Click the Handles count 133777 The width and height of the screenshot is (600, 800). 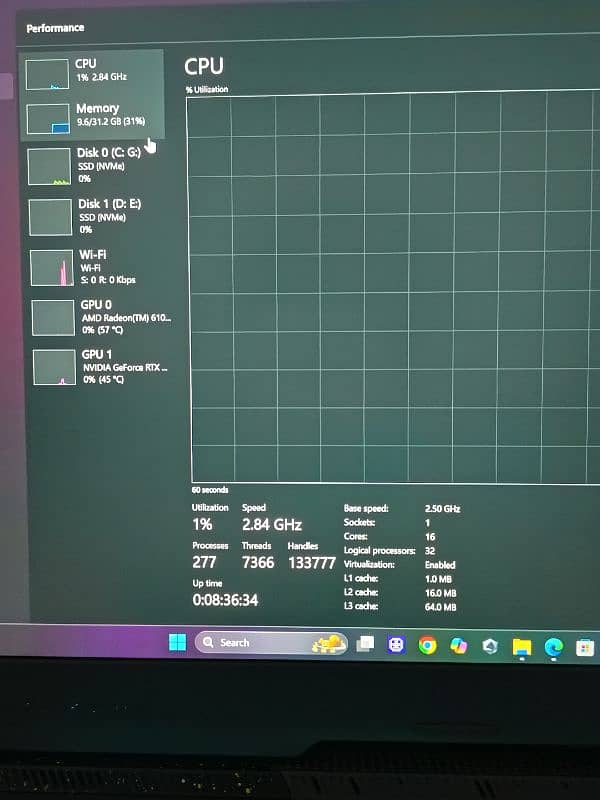pos(312,563)
